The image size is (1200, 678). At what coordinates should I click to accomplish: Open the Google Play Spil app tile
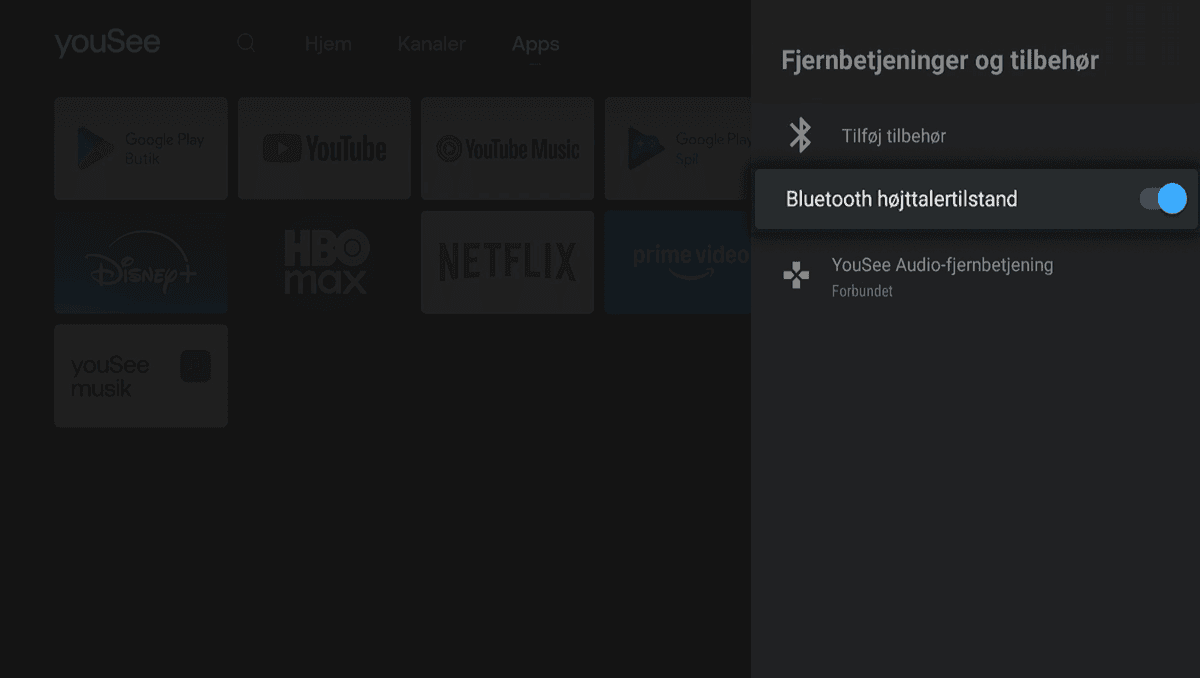click(678, 148)
